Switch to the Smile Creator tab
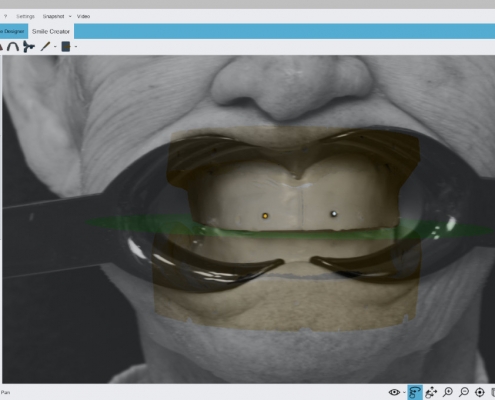Screen dimensions: 495x400 51,31
